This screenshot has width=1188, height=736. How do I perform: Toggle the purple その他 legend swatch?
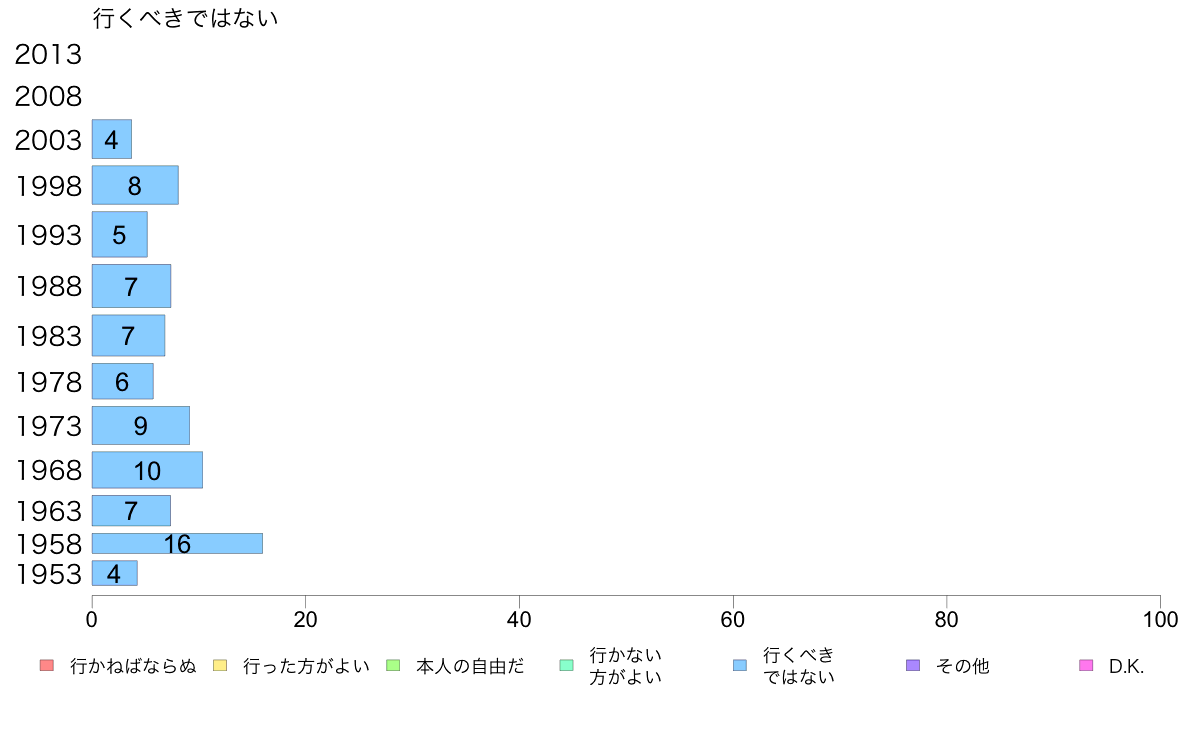(x=913, y=666)
